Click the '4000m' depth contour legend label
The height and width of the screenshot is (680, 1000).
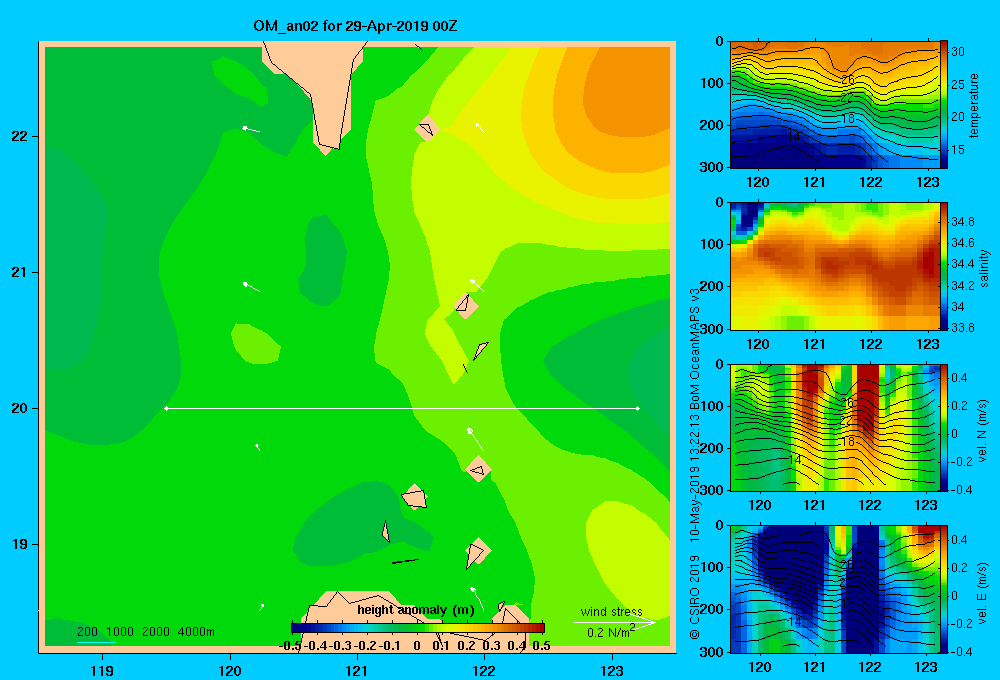pyautogui.click(x=196, y=632)
